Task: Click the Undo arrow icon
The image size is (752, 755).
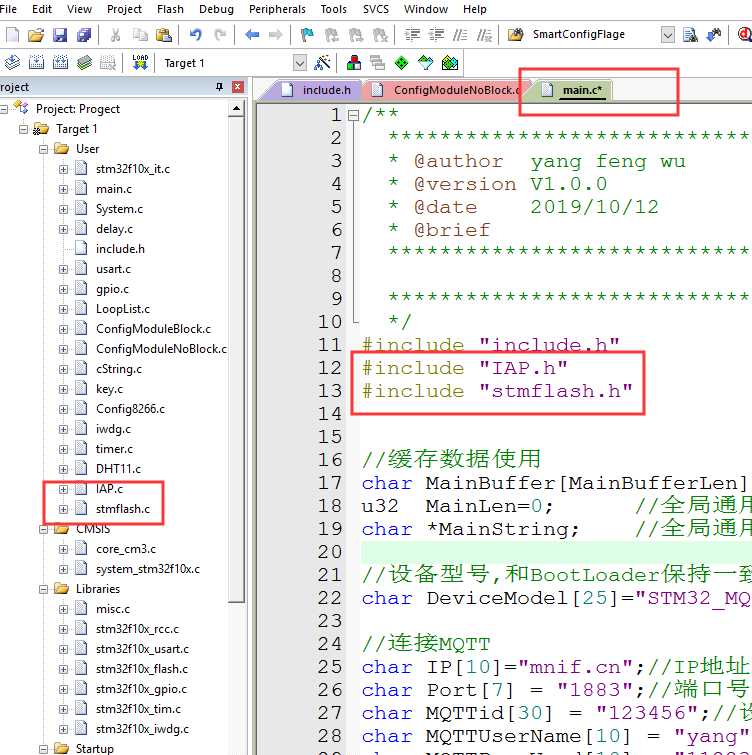Action: 195,35
